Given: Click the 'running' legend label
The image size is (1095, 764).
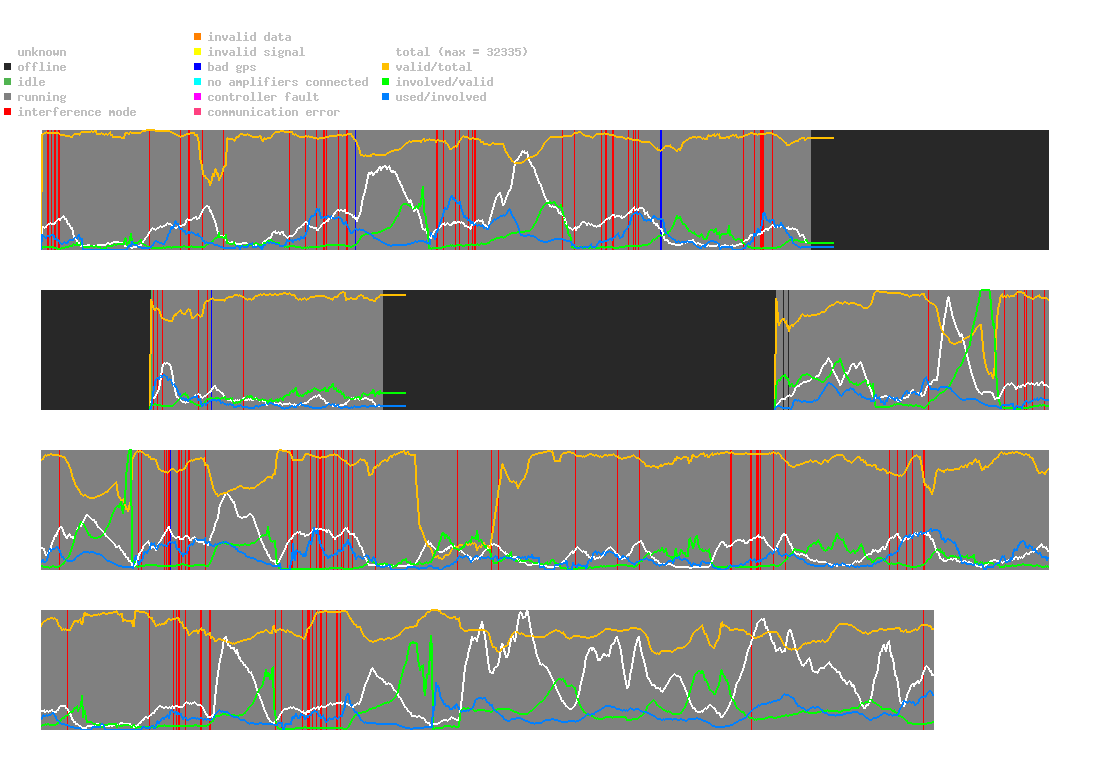Looking at the screenshot, I should [42, 97].
